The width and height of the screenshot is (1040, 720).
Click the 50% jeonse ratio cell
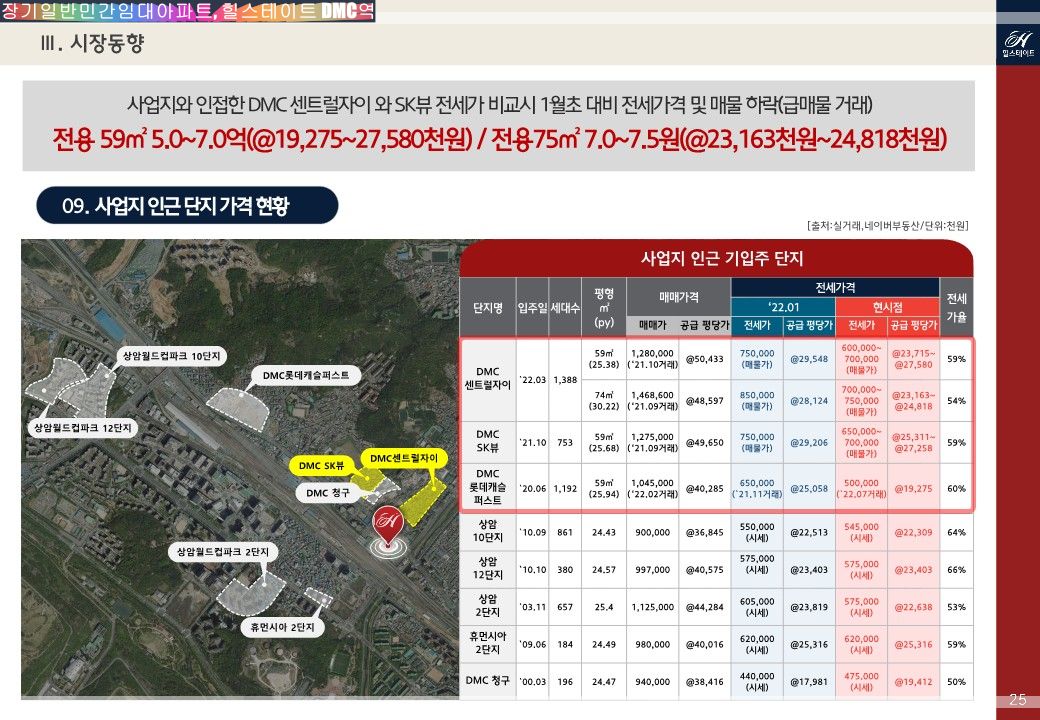[x=956, y=681]
